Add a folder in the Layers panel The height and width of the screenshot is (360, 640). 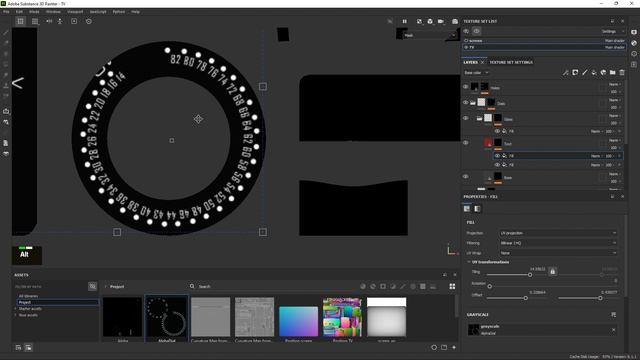tap(613, 73)
